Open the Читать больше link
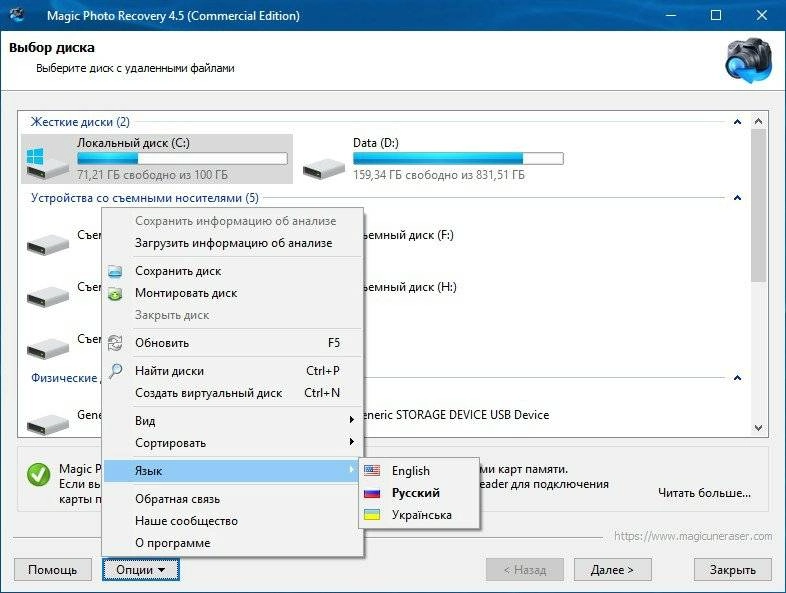The height and width of the screenshot is (593, 786). click(704, 493)
